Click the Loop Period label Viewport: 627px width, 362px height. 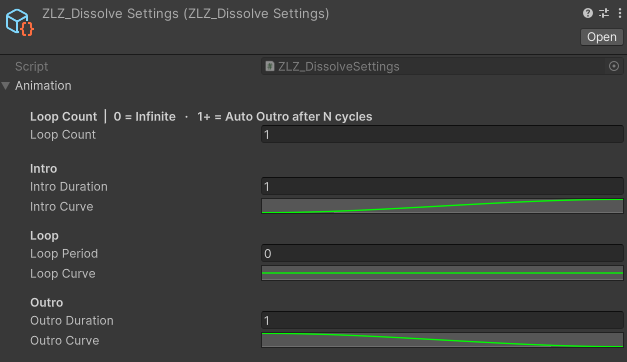click(x=64, y=254)
